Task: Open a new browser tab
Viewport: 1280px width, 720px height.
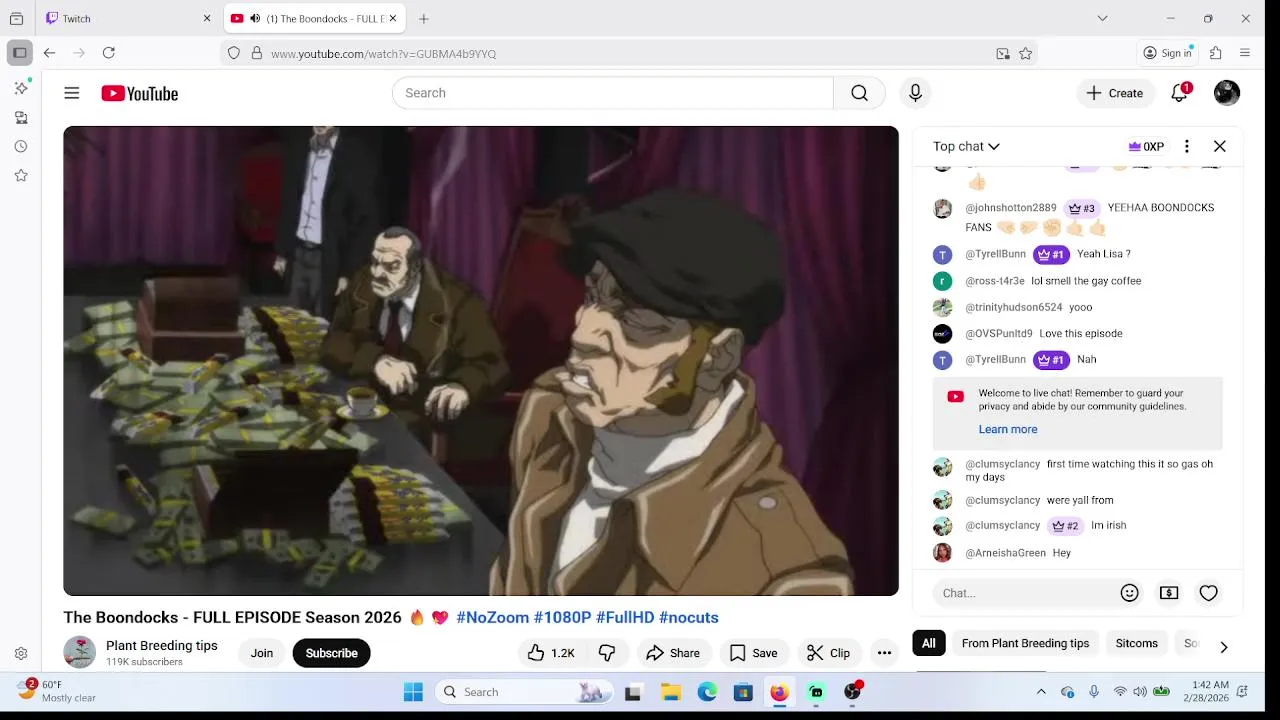Action: click(x=424, y=18)
